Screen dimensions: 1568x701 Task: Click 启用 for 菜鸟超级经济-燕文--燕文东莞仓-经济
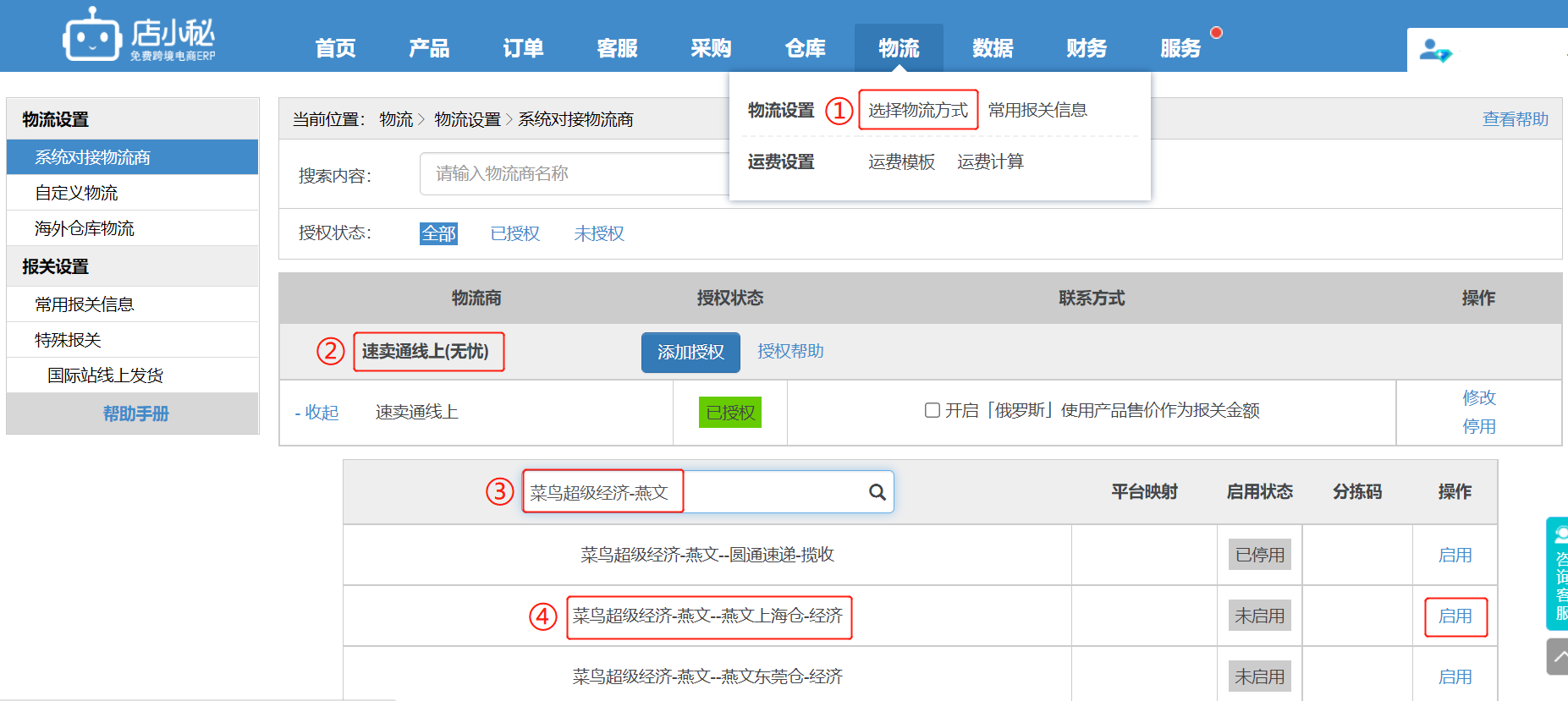(1455, 677)
